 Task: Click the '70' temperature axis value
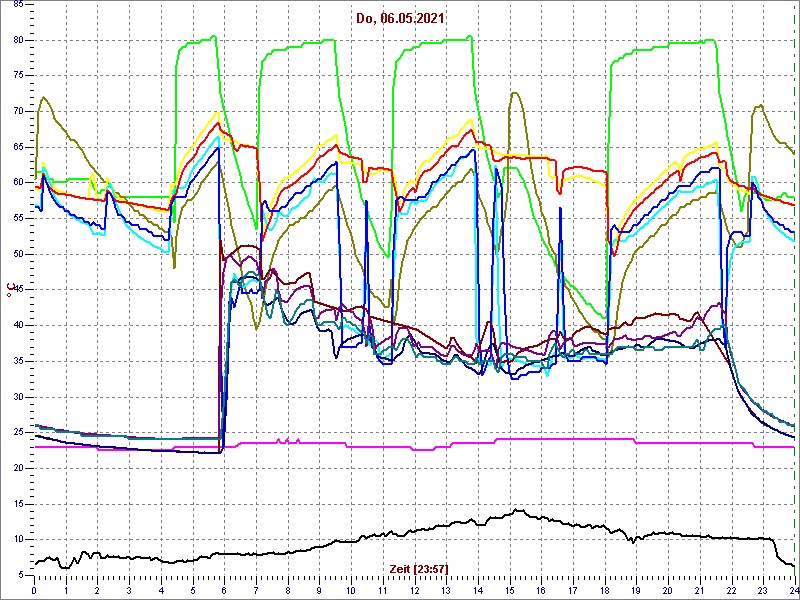coord(18,111)
